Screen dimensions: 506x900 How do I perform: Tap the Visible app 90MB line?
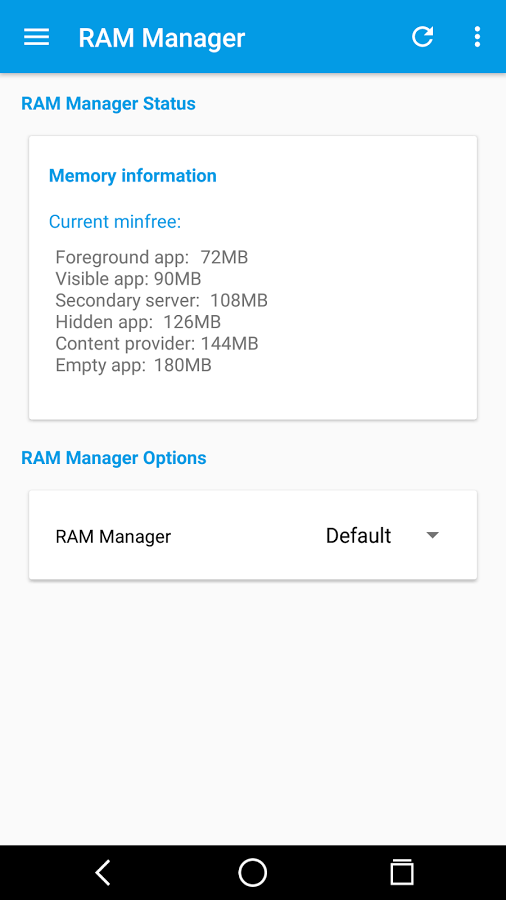click(128, 279)
